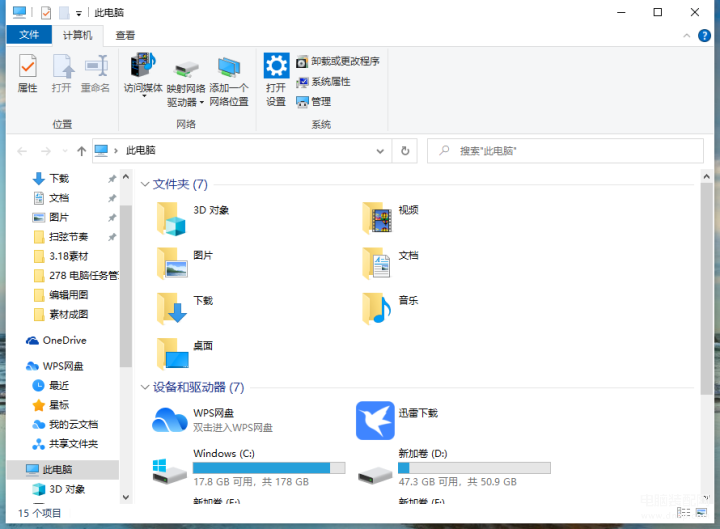Open the File (文件) tab

(29, 35)
